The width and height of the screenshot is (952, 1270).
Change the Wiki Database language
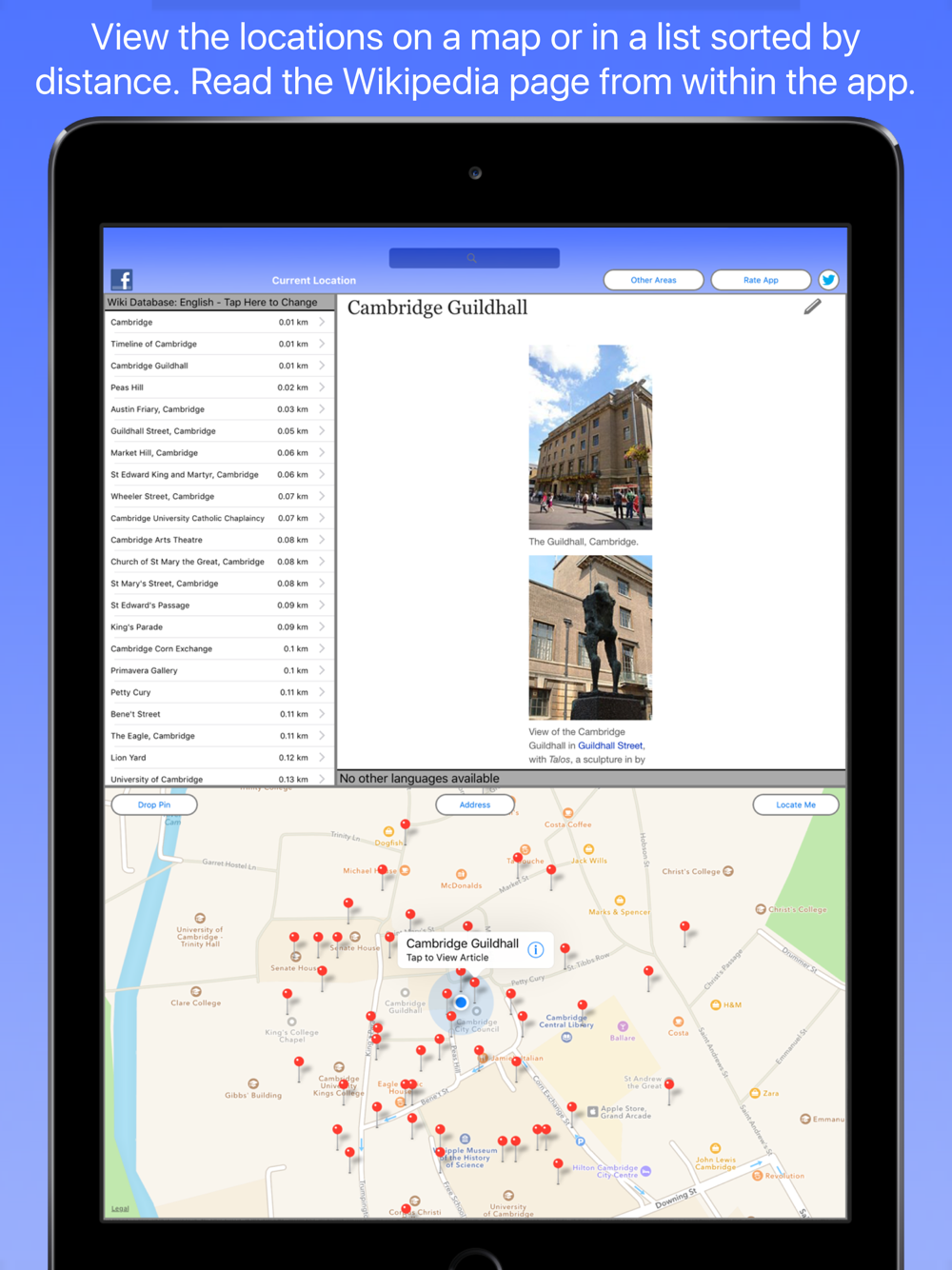coord(219,302)
